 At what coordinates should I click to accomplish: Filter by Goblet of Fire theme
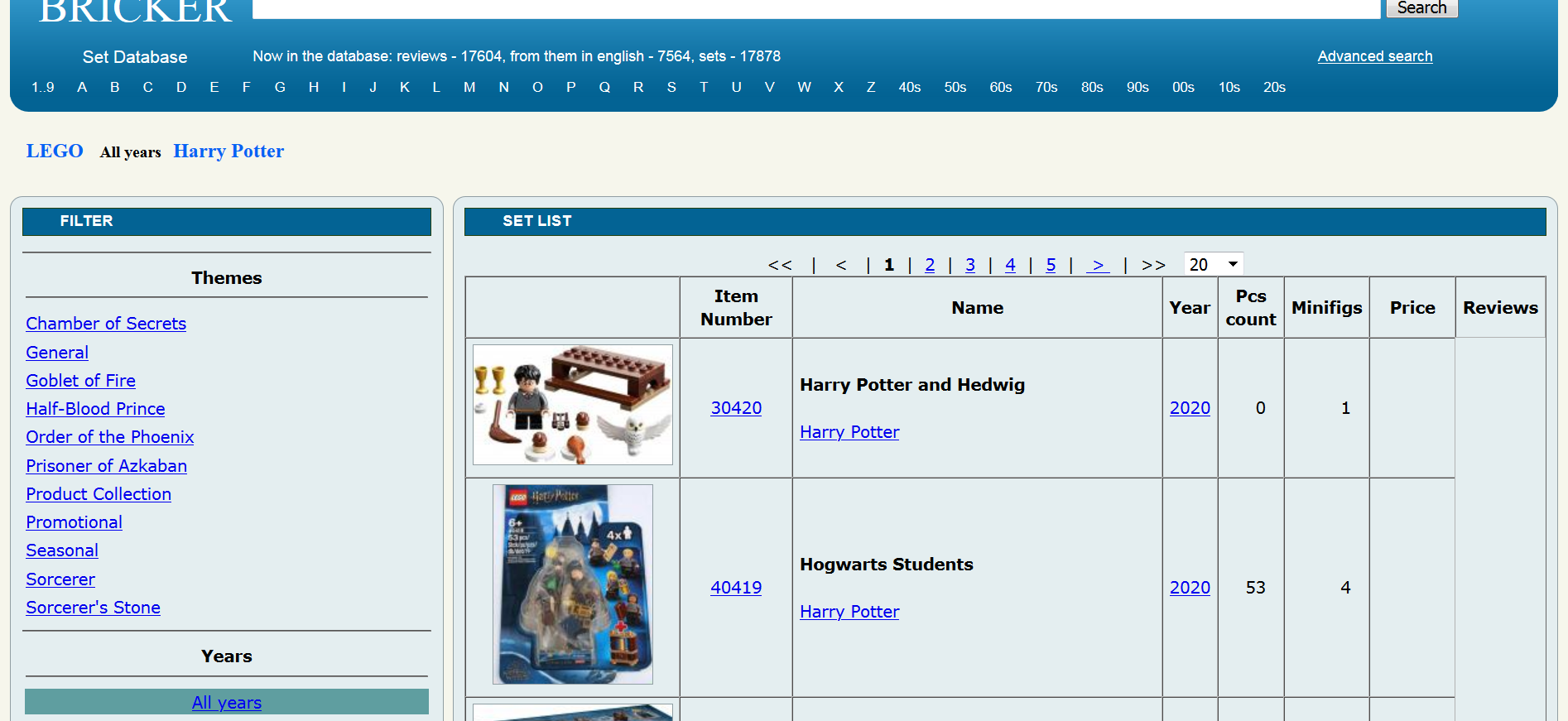tap(80, 381)
